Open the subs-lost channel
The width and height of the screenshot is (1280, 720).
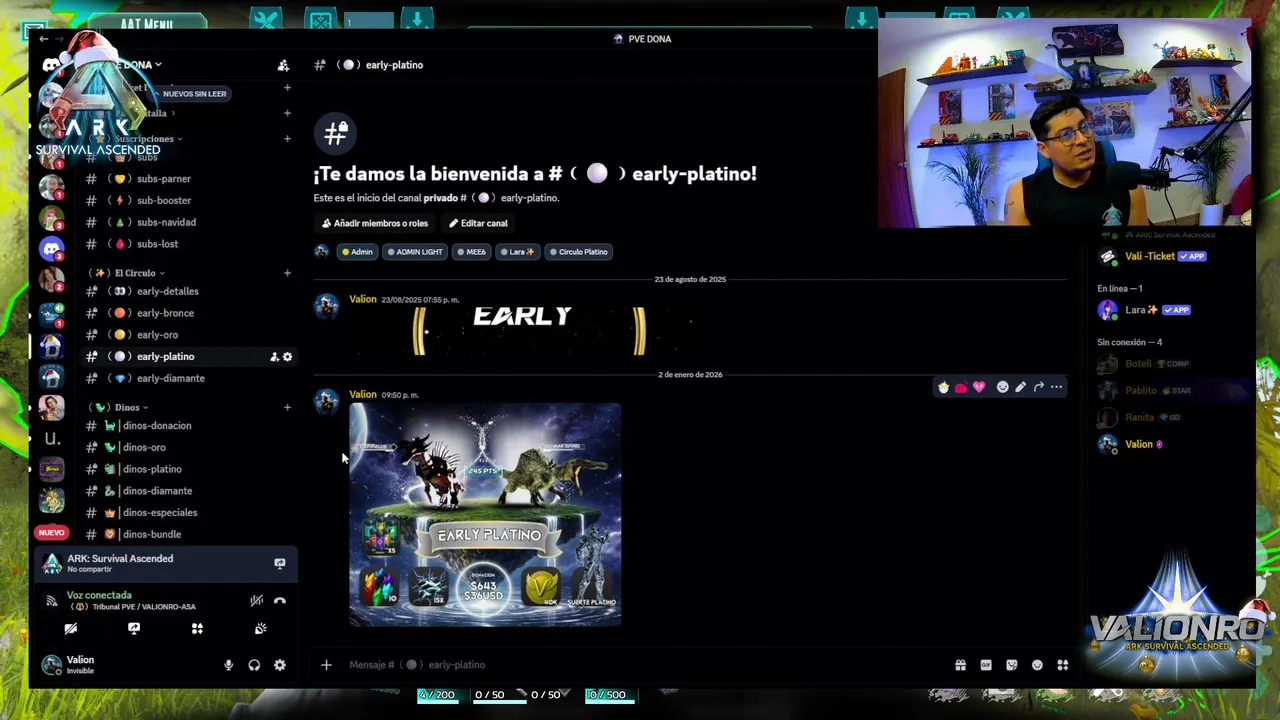[188, 244]
